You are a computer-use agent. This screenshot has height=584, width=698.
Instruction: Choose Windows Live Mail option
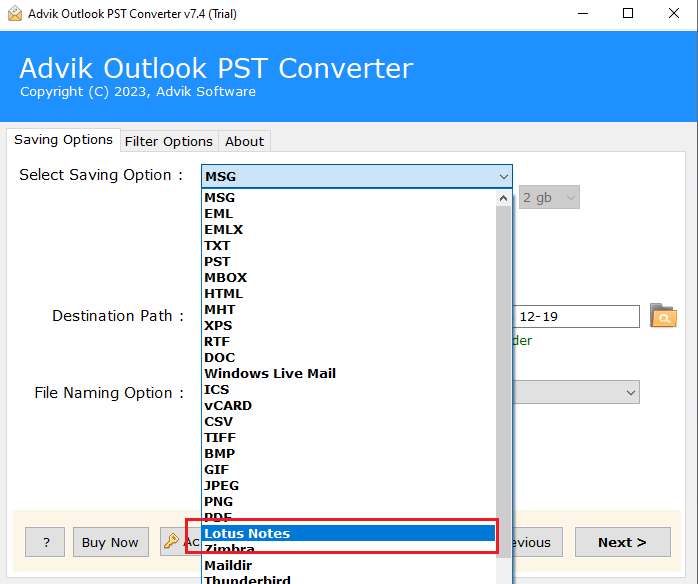[349, 374]
